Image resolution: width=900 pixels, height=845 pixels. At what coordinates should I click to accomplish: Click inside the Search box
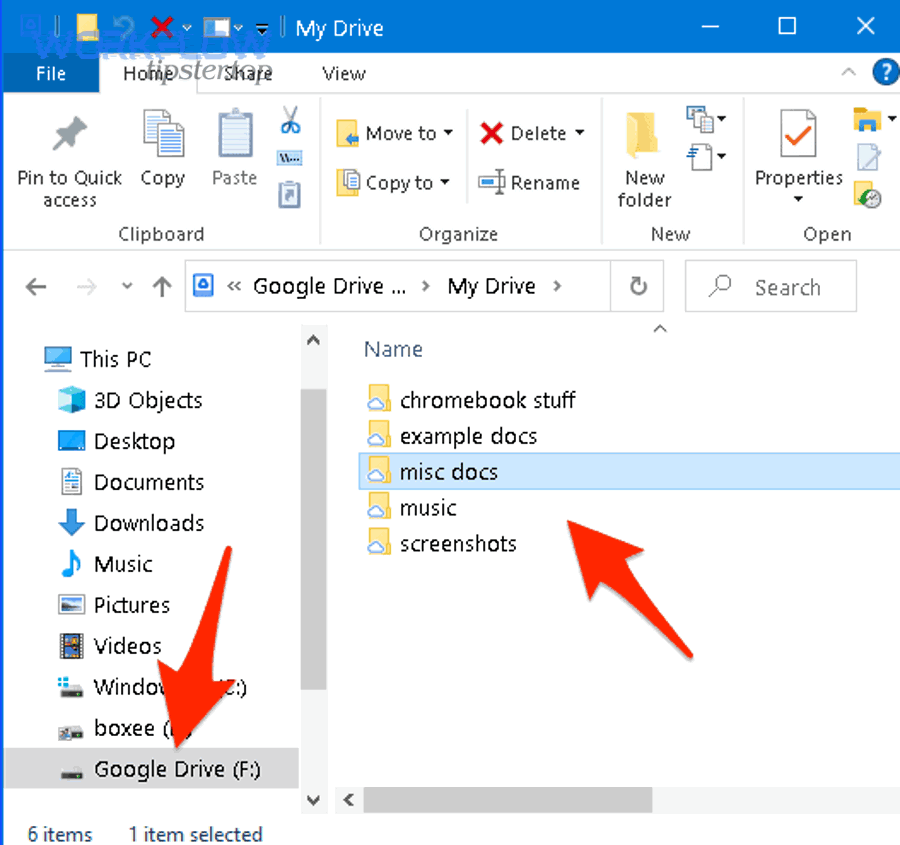[780, 286]
